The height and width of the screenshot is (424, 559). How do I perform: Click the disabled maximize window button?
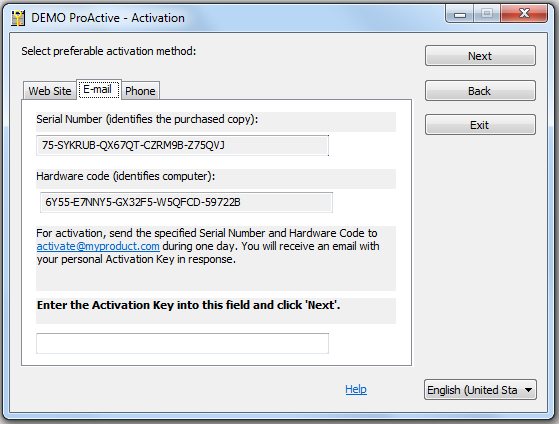pos(487,14)
